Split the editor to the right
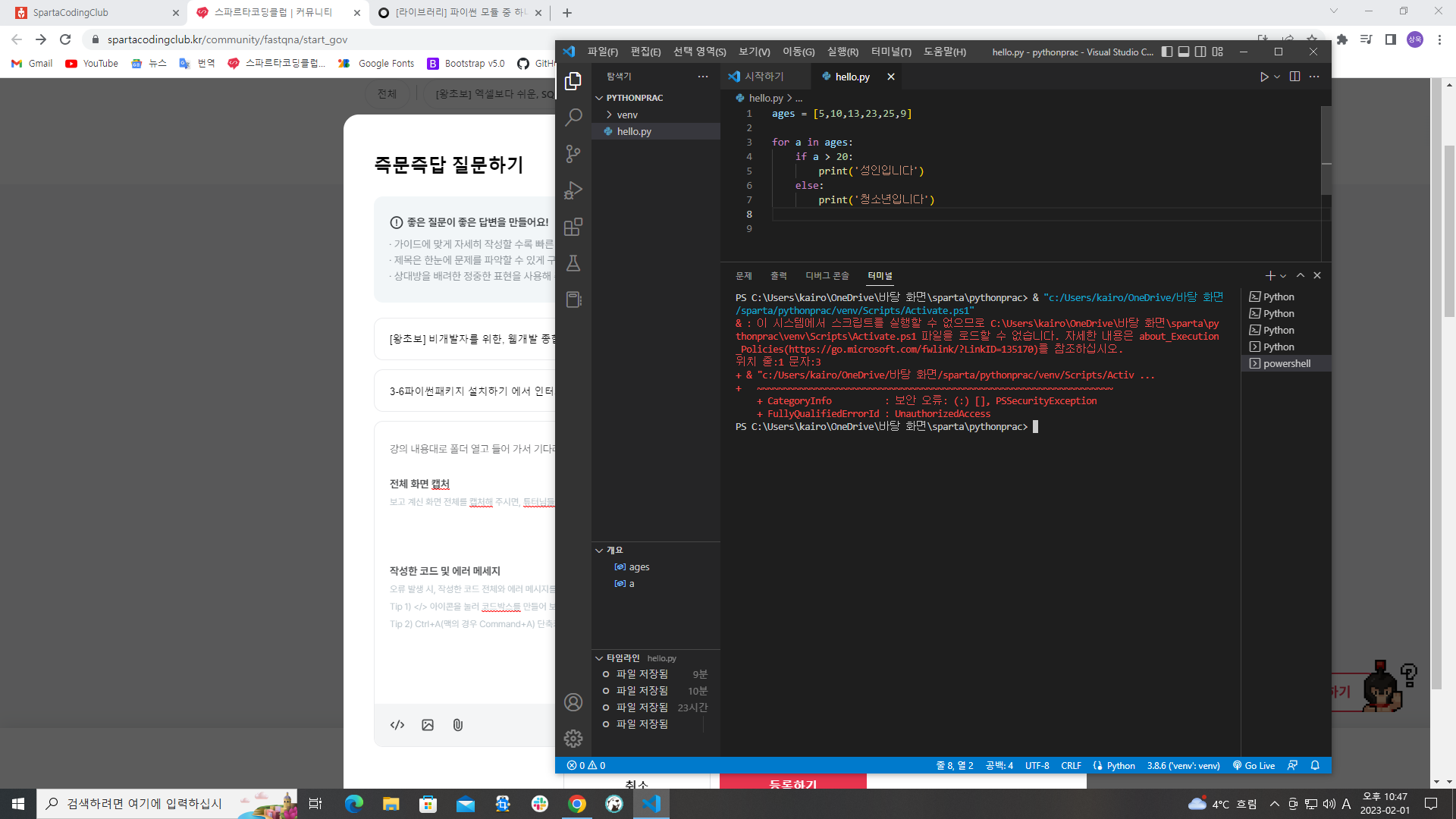This screenshot has height=819, width=1456. click(1294, 77)
